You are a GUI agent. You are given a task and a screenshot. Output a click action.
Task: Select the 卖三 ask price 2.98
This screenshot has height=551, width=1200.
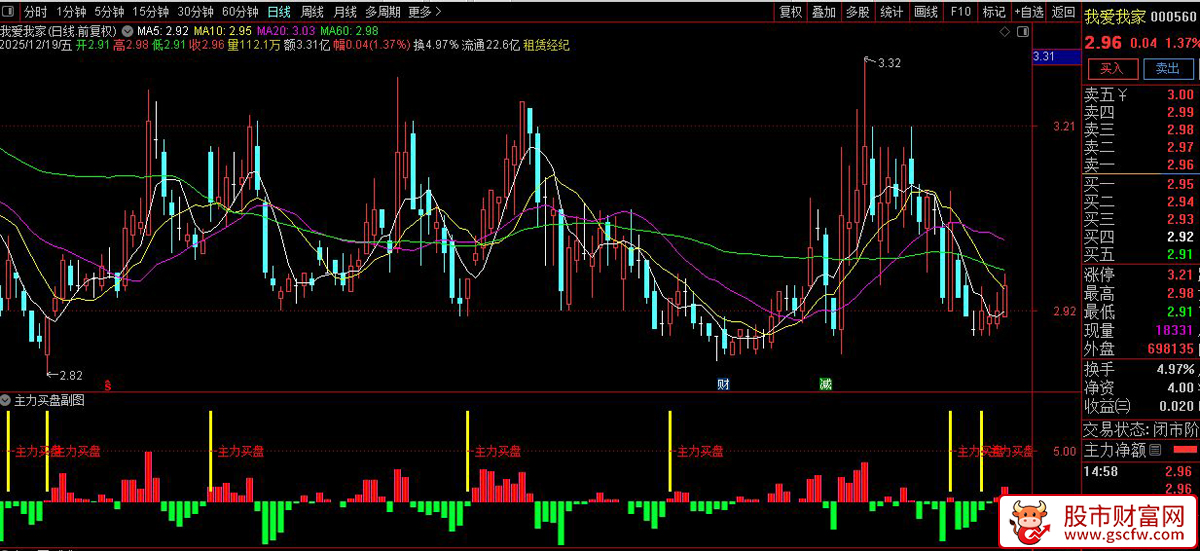click(1179, 130)
